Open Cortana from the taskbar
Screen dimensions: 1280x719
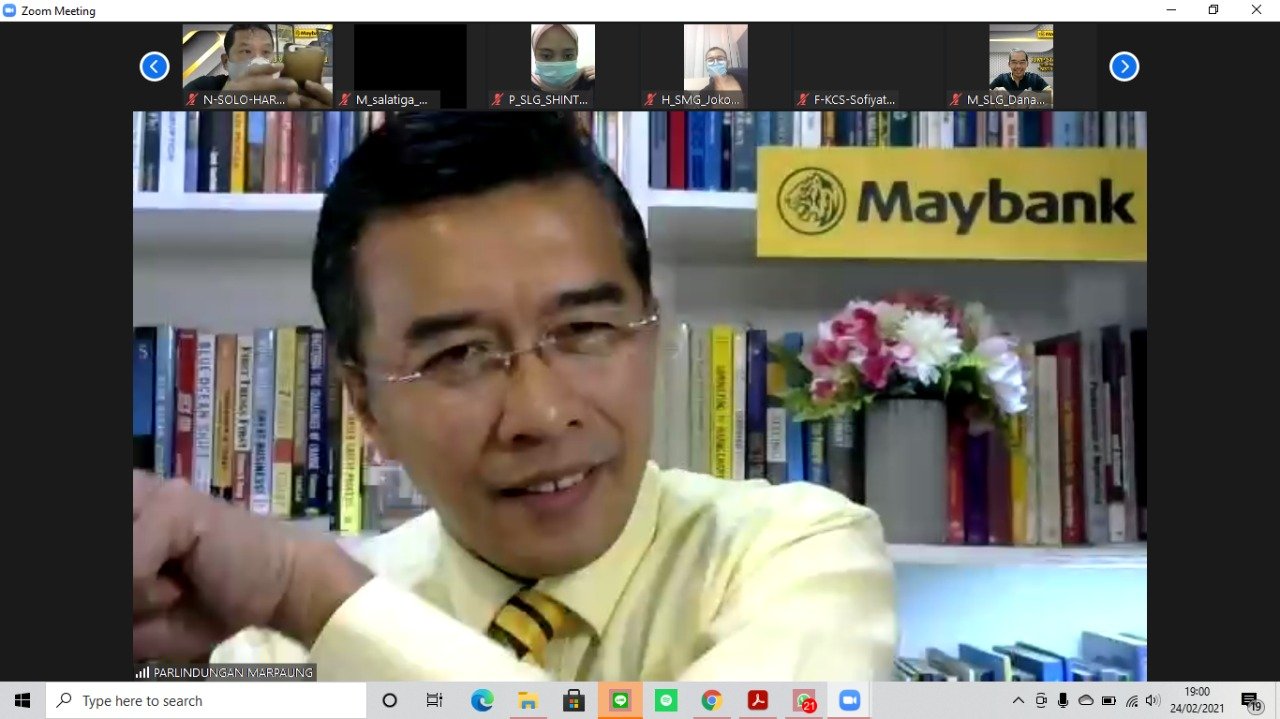pyautogui.click(x=390, y=700)
